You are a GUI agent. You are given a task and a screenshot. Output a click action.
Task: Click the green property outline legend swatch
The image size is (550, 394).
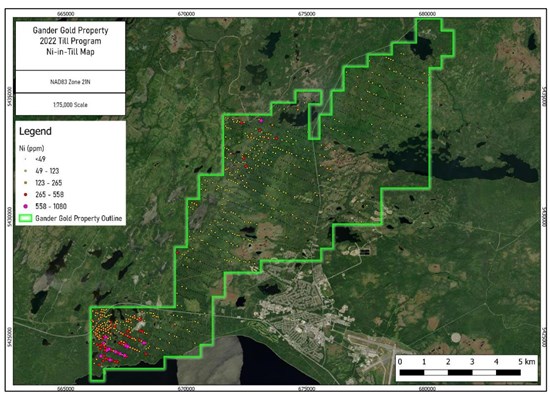click(x=25, y=218)
